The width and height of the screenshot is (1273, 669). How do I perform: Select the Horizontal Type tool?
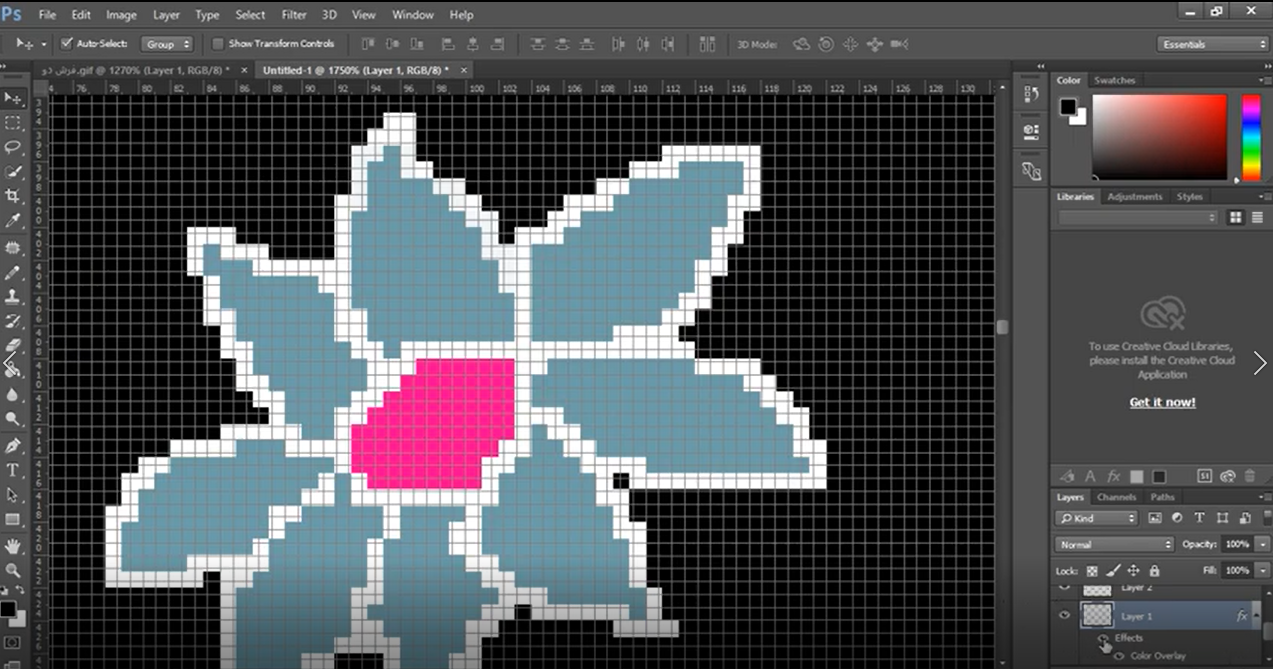[13, 470]
